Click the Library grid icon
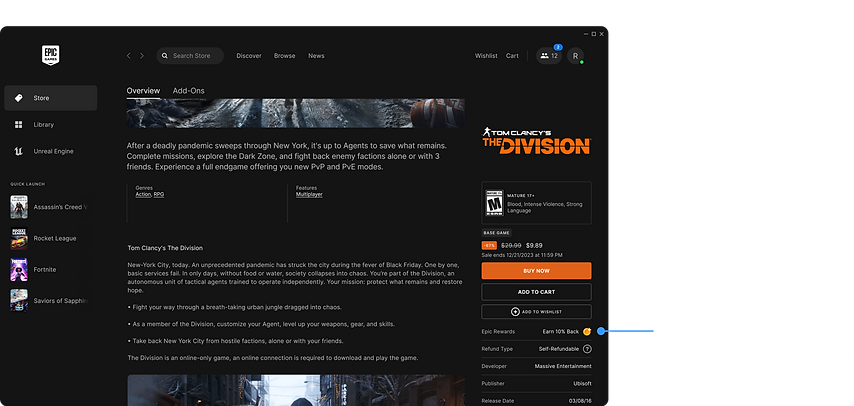 pyautogui.click(x=19, y=125)
